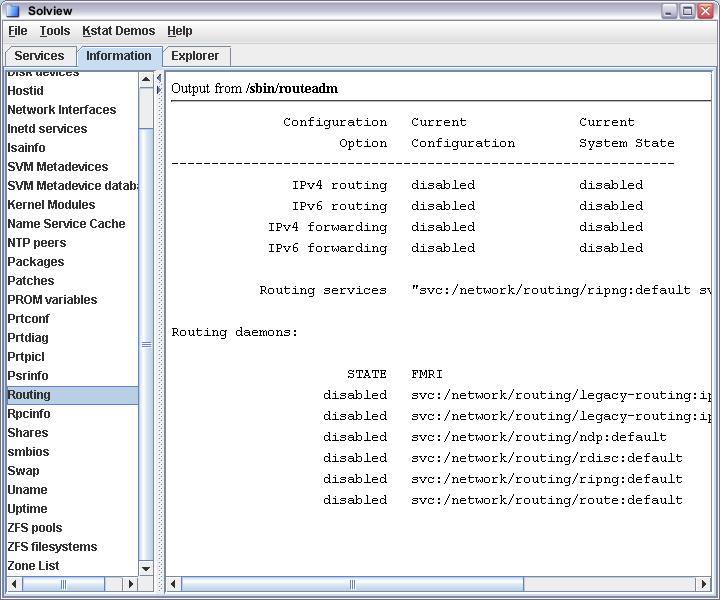Click the Routing services label
The width and height of the screenshot is (720, 600).
coord(323,290)
